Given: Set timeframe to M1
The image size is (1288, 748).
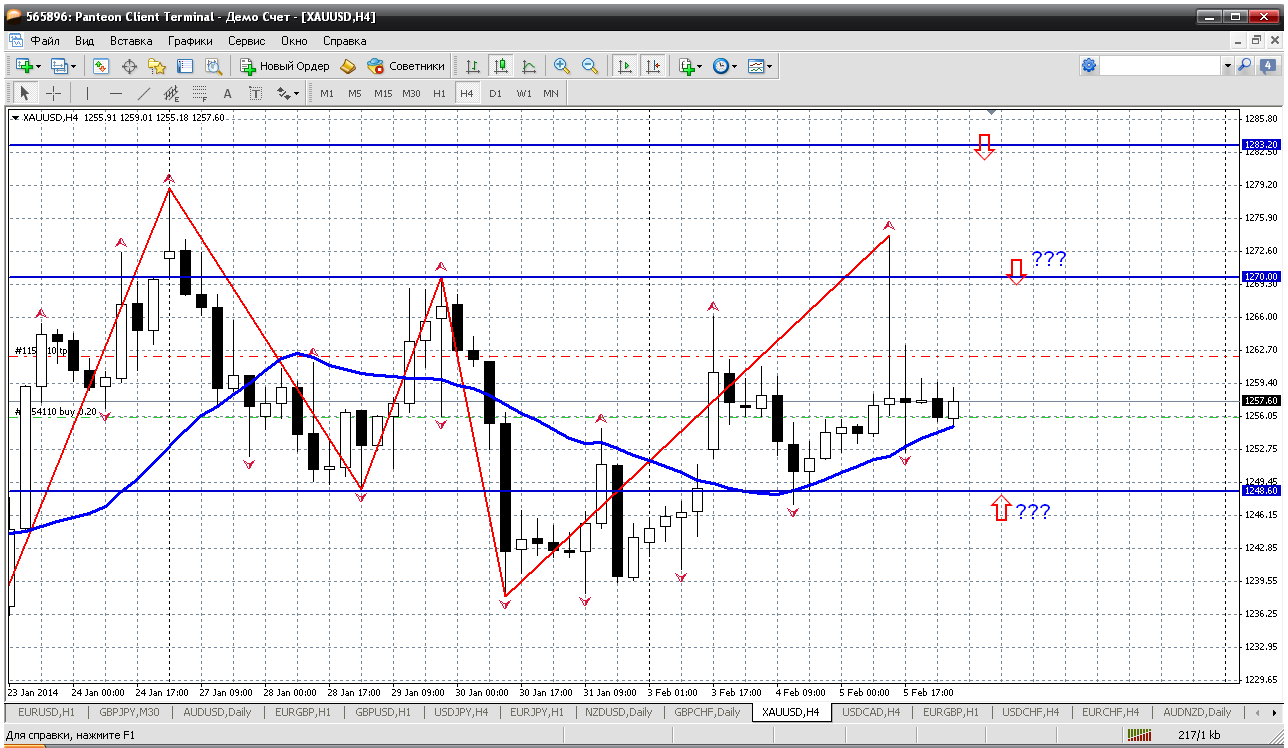Looking at the screenshot, I should [327, 93].
